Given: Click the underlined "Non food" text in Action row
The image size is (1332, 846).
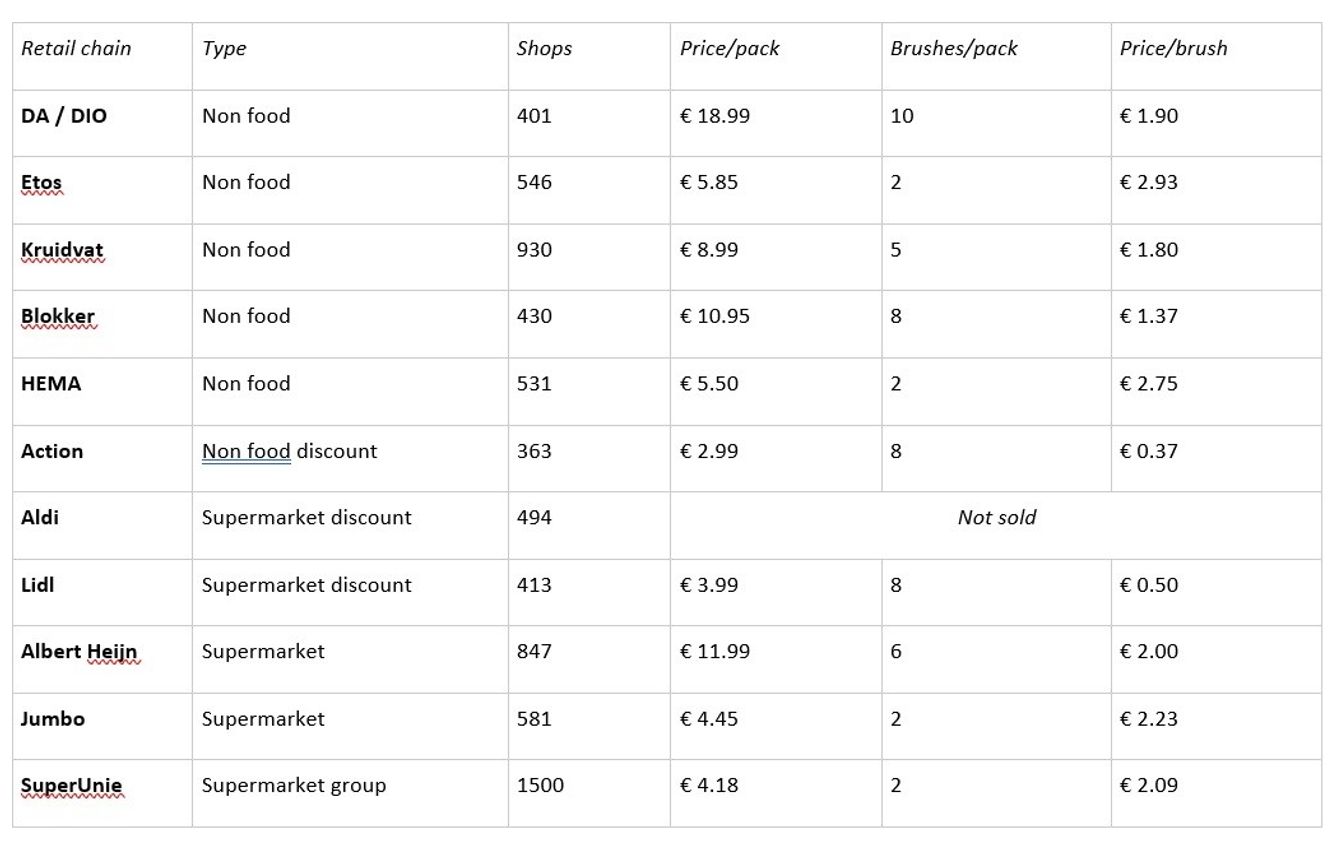Looking at the screenshot, I should (246, 451).
